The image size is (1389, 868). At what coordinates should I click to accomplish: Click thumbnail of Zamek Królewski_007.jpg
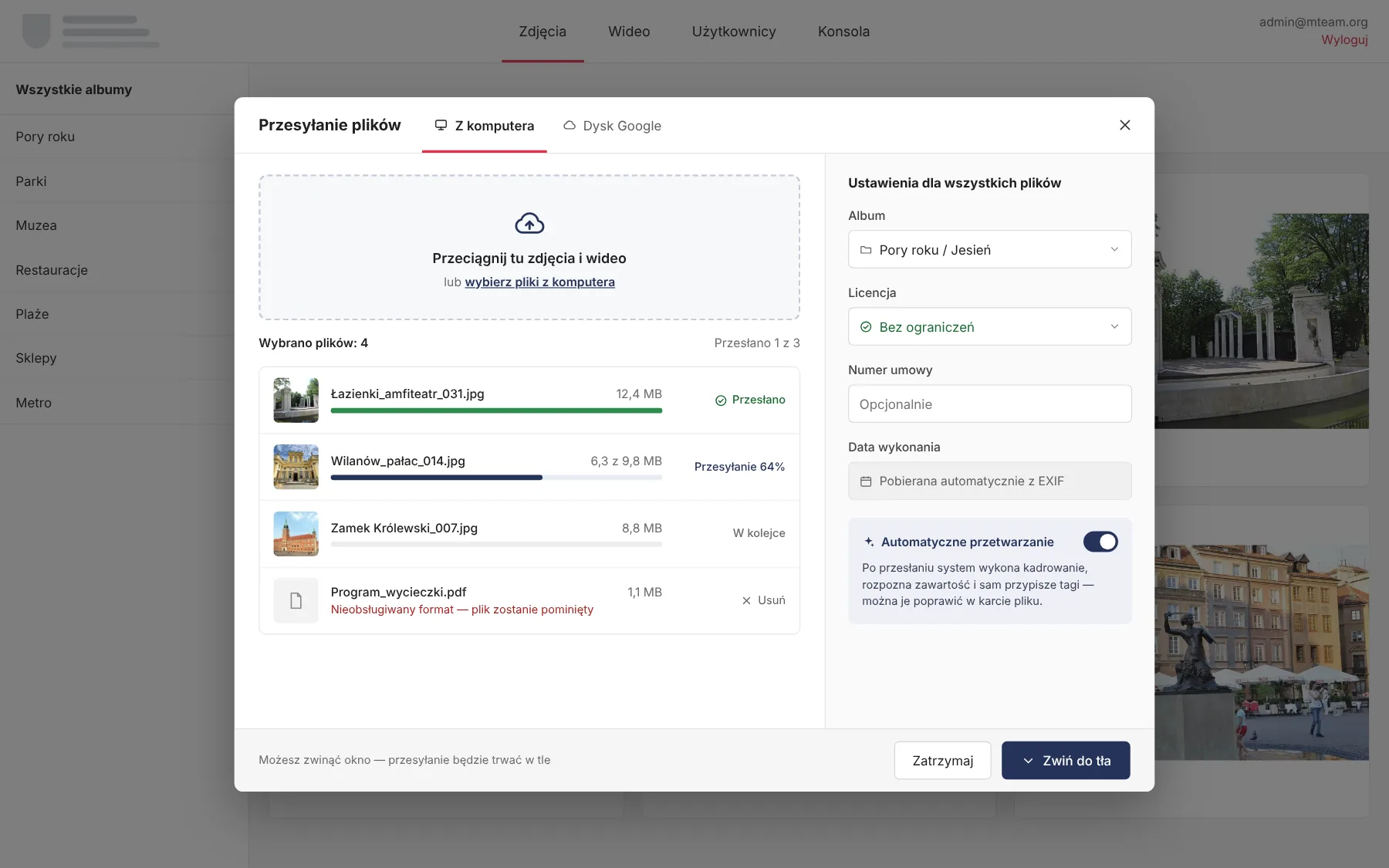coord(296,533)
